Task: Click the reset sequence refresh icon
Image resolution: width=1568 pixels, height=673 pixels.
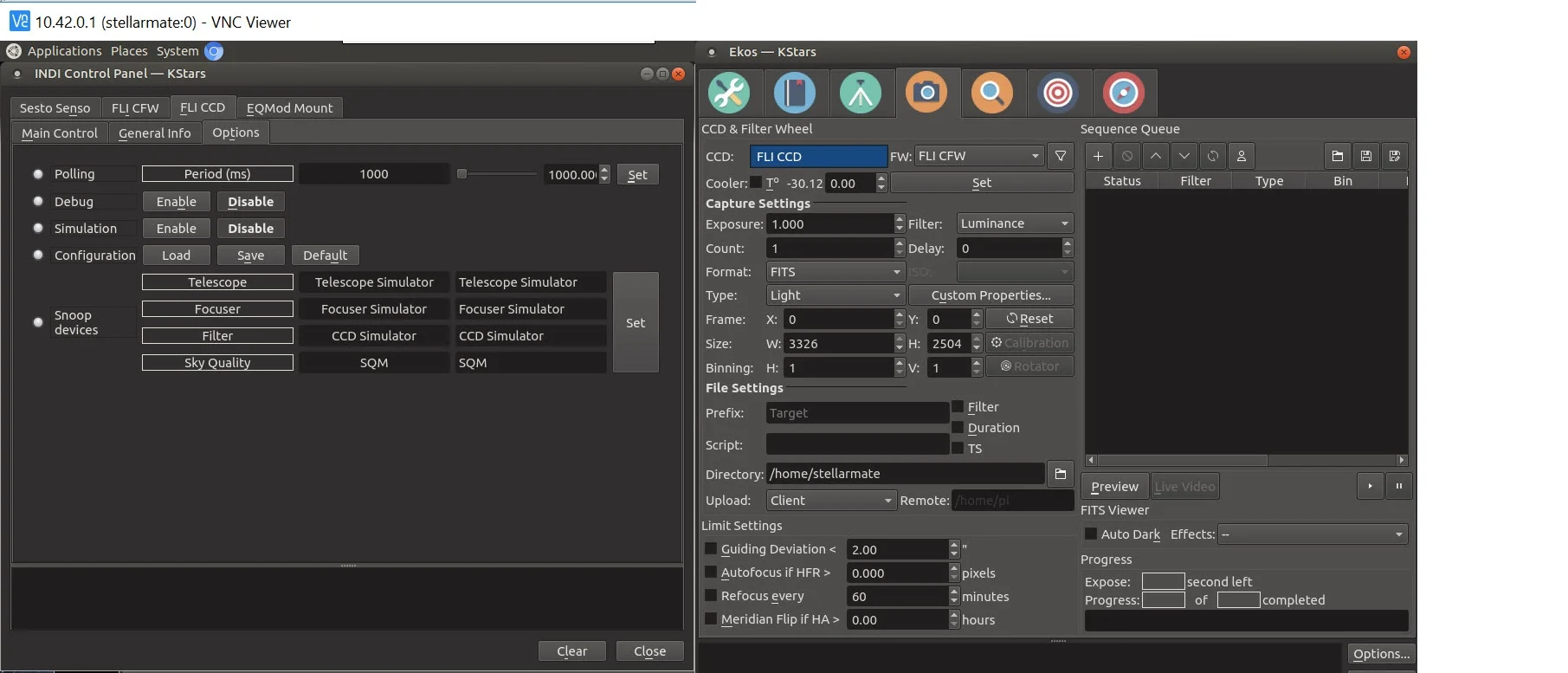Action: (x=1212, y=156)
